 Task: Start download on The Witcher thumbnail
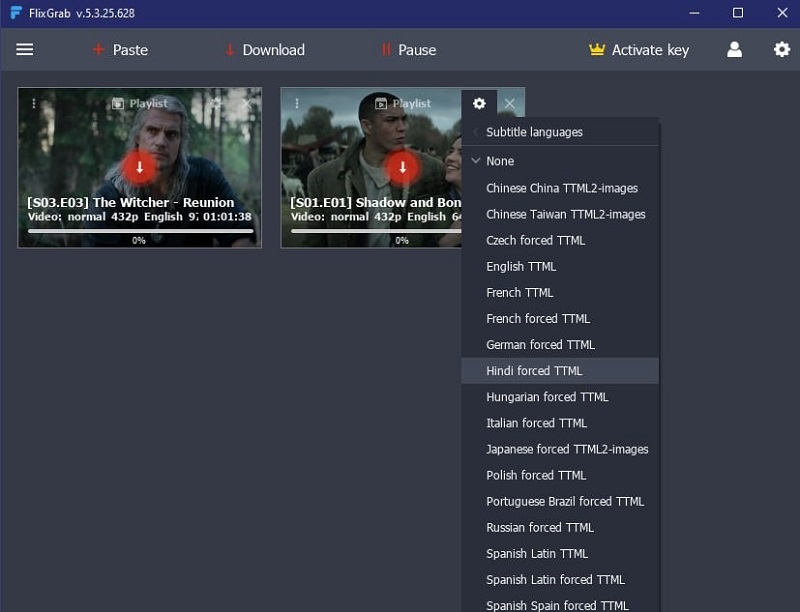[139, 167]
